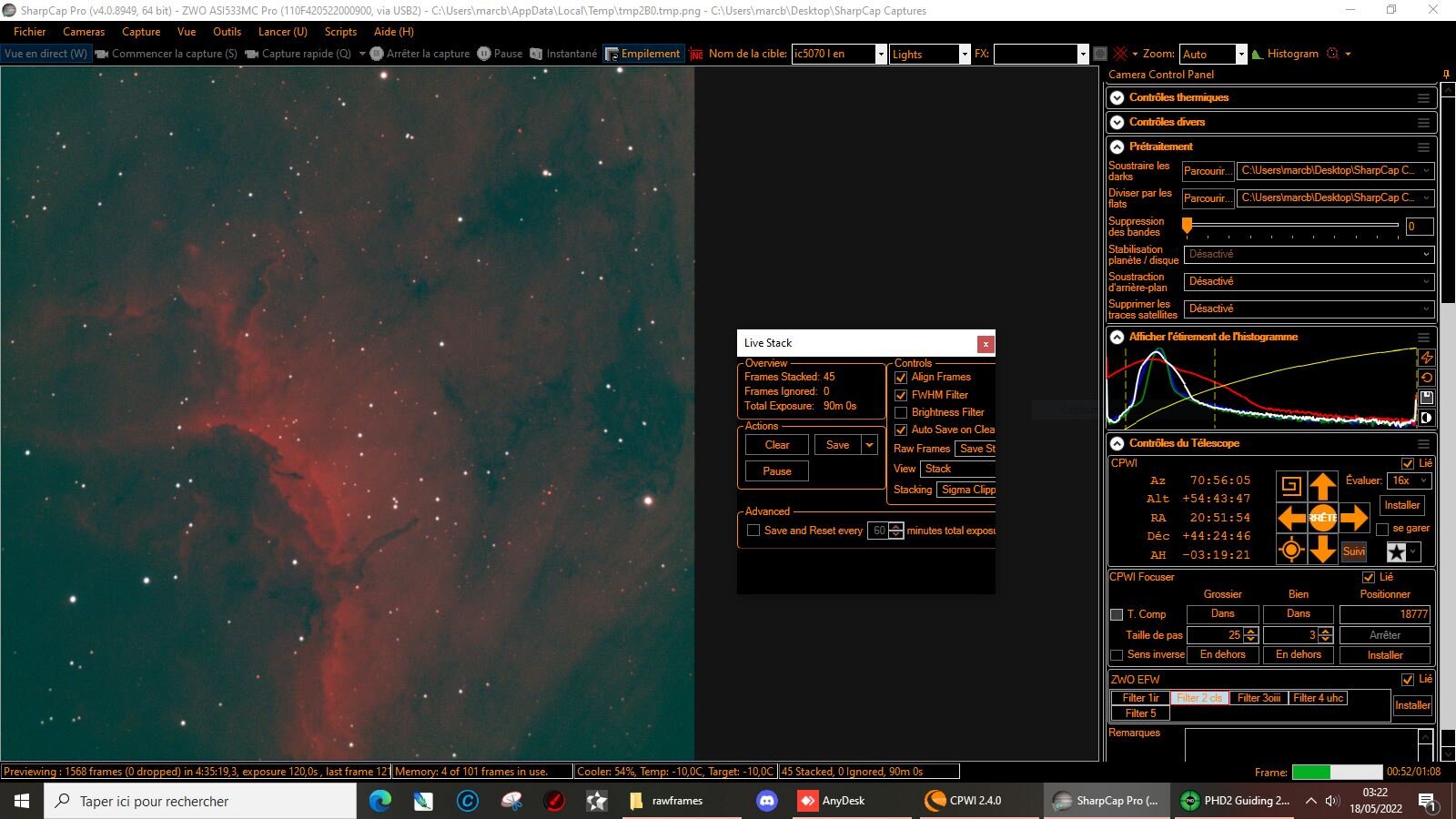Toggle Brightness Filter checkbox in Live Stack
Screen dimensions: 1456x819
click(901, 412)
